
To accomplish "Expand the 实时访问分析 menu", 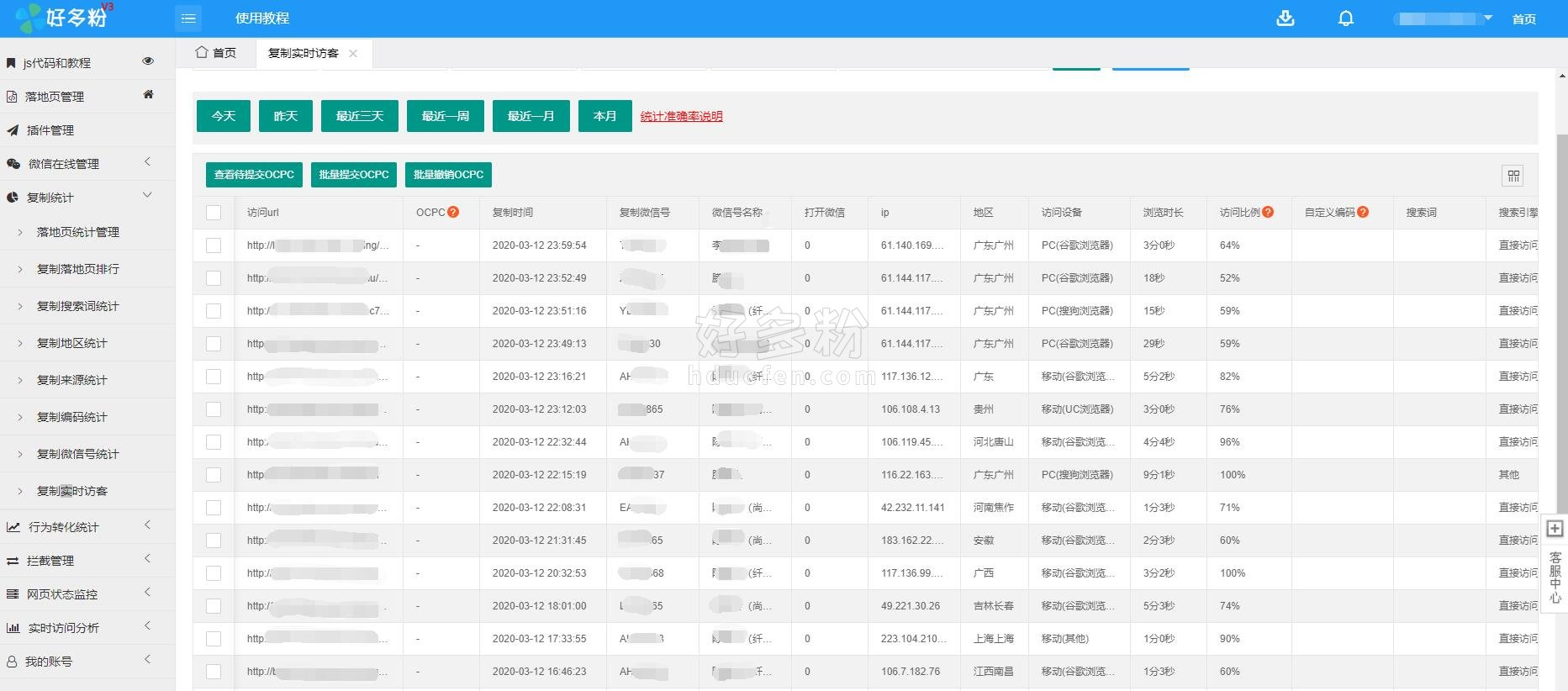I will pos(87,628).
